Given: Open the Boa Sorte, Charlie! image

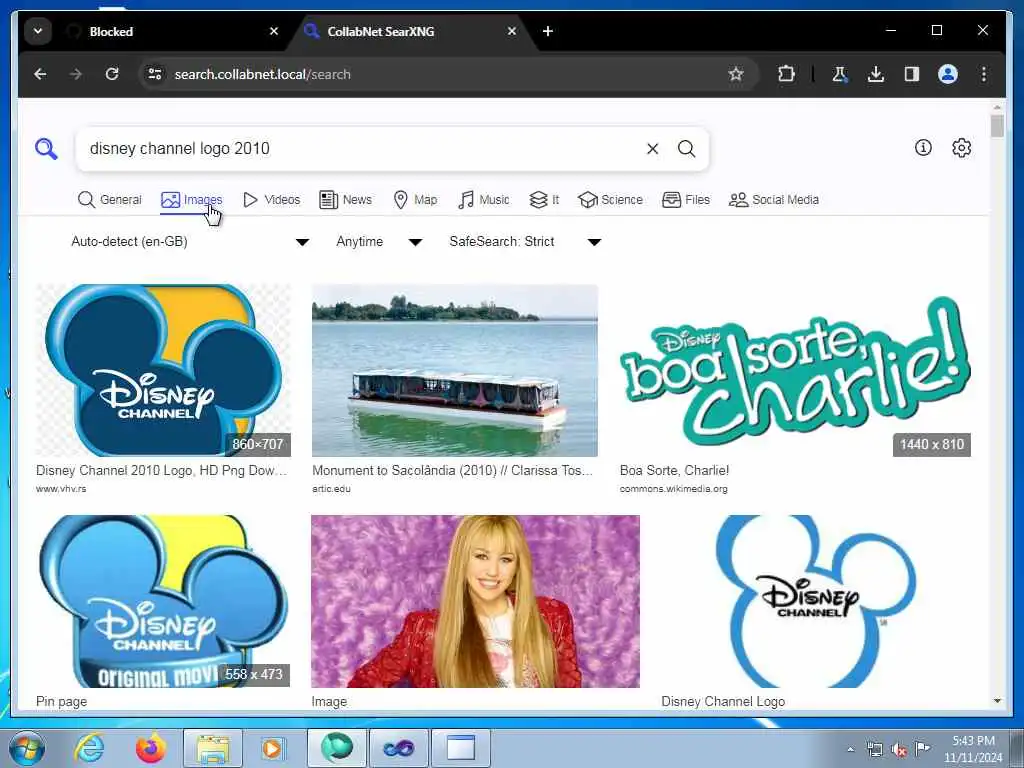Looking at the screenshot, I should (795, 370).
